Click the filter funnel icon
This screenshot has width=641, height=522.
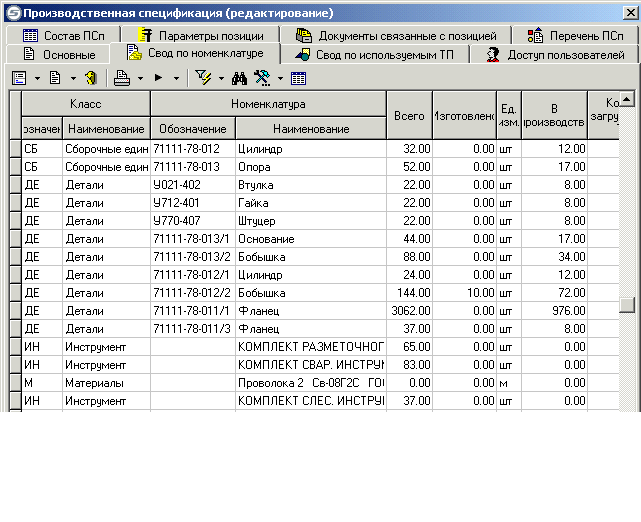[x=203, y=77]
